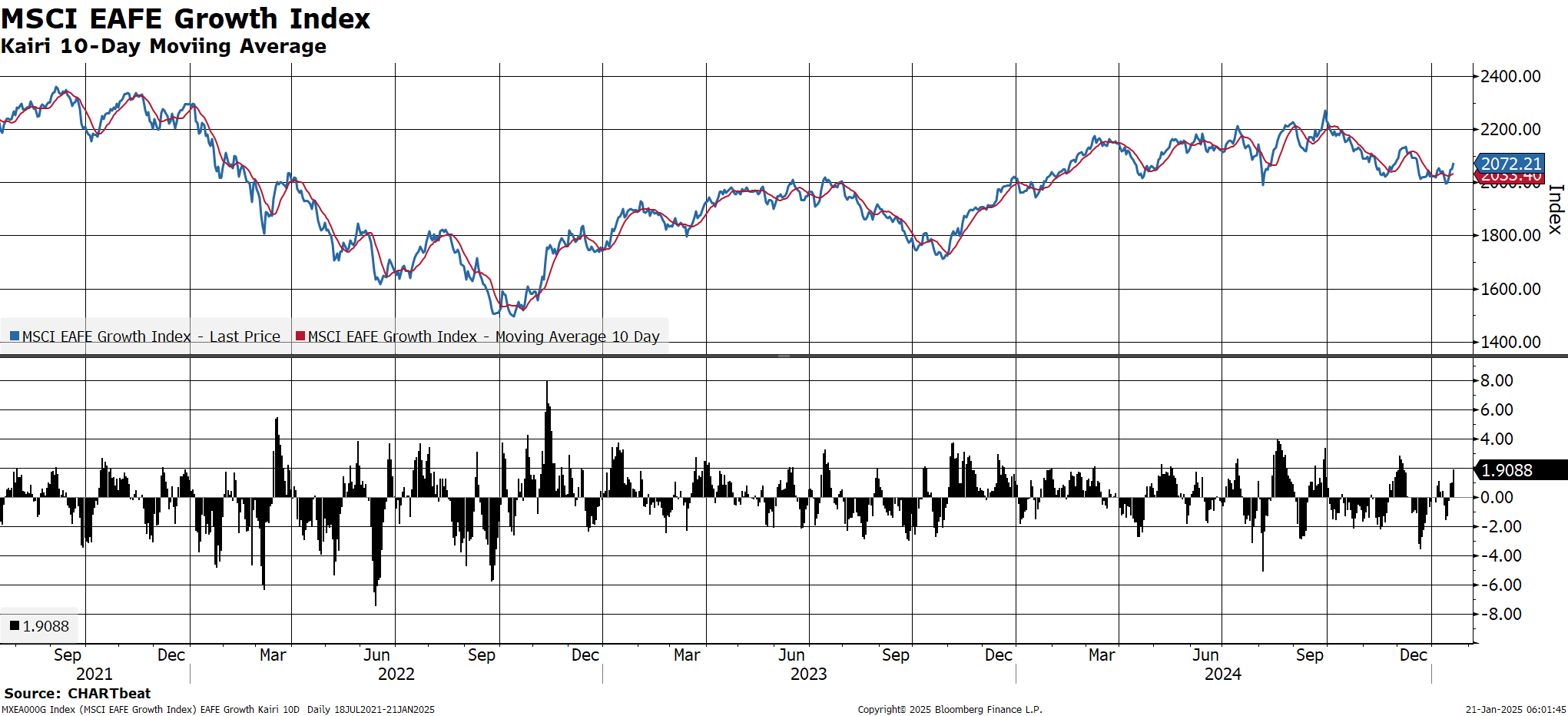Click the 2024 year label on time axis

click(x=1223, y=674)
